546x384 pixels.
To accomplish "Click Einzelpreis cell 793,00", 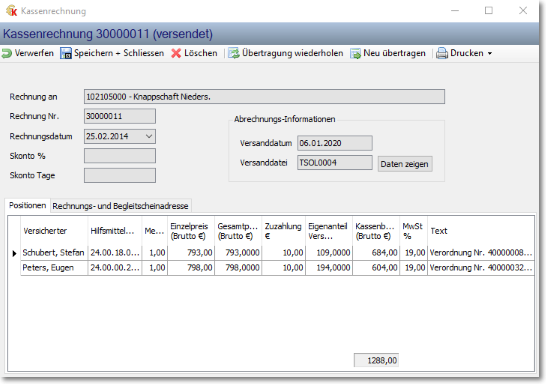I will 191,253.
